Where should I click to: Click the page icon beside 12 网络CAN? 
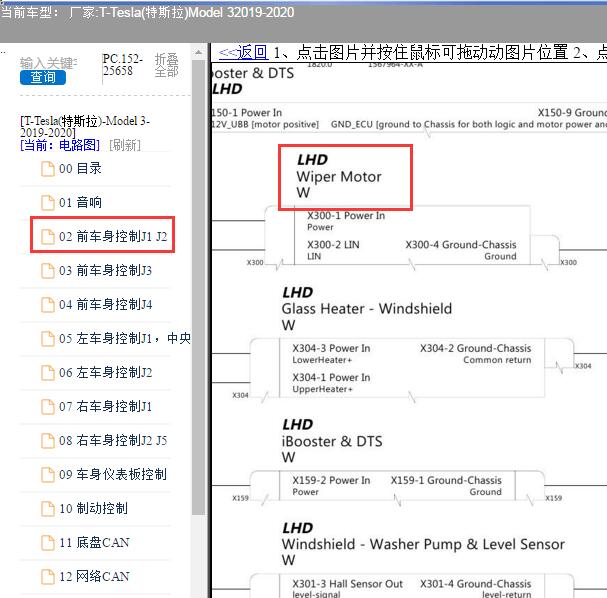click(x=48, y=577)
